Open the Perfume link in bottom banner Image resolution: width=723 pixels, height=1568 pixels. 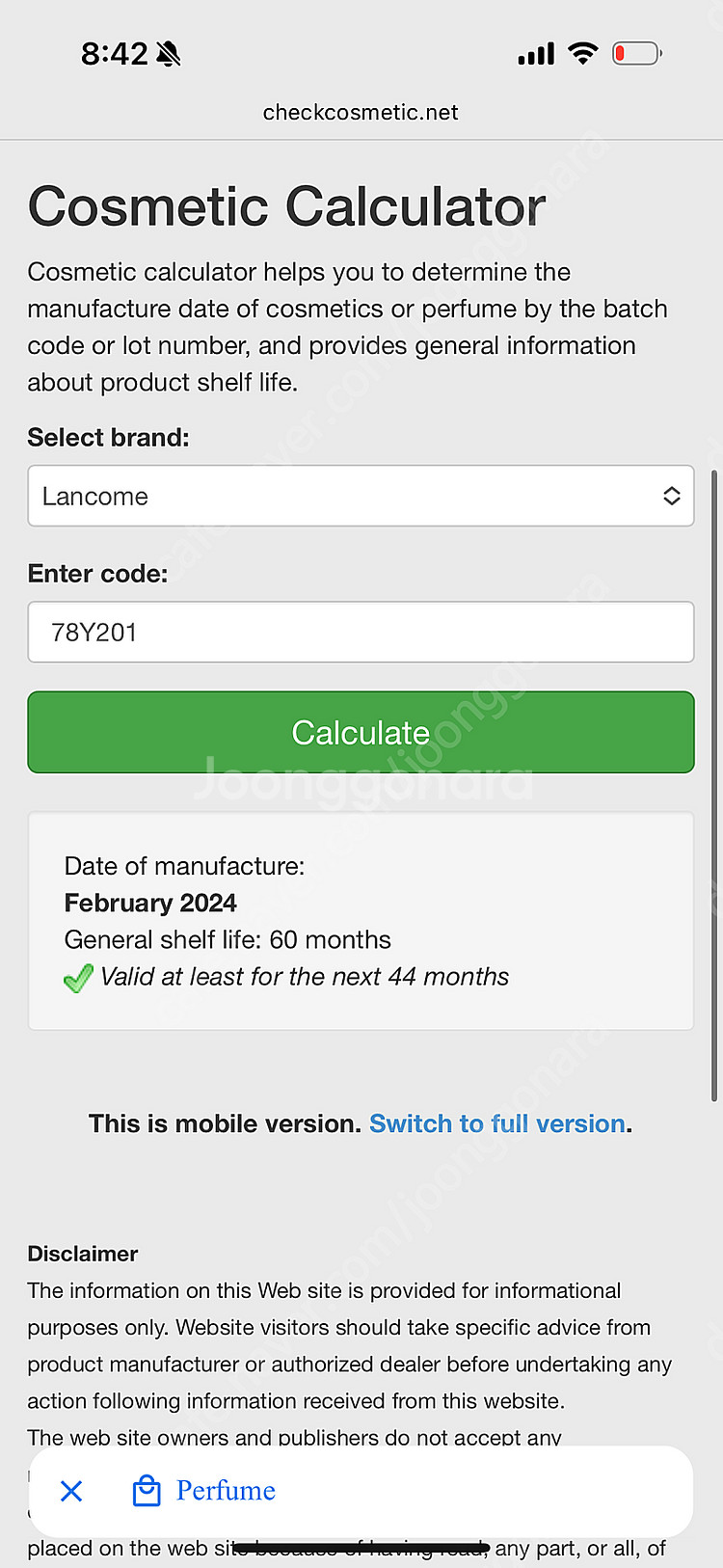click(x=226, y=1491)
